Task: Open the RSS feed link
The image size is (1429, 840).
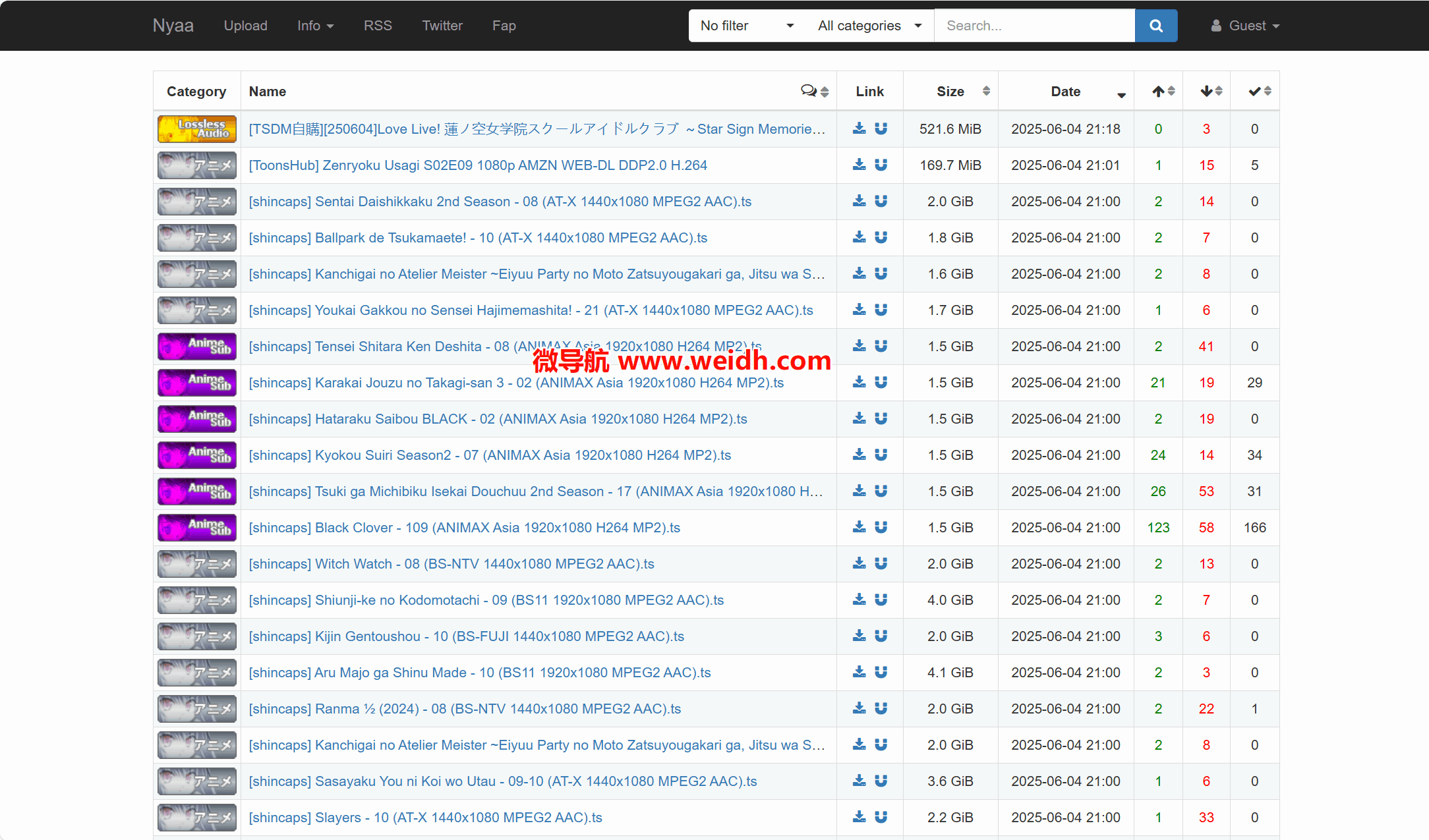Action: pyautogui.click(x=378, y=26)
